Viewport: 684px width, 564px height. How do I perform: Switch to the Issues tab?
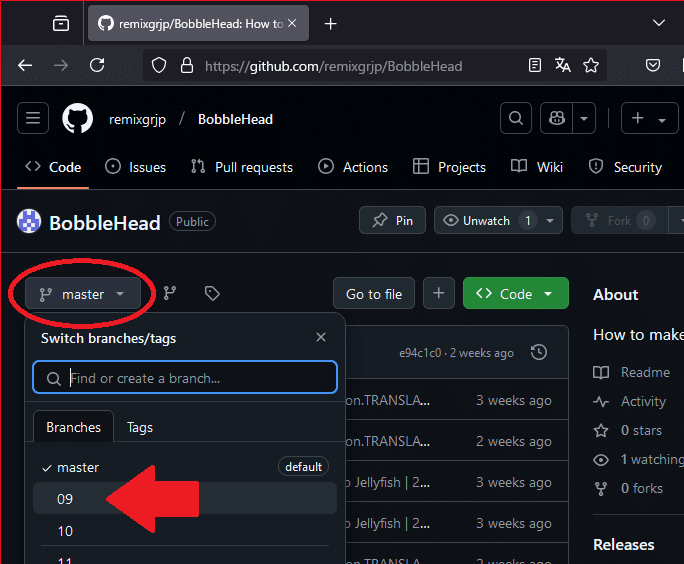pyautogui.click(x=136, y=167)
